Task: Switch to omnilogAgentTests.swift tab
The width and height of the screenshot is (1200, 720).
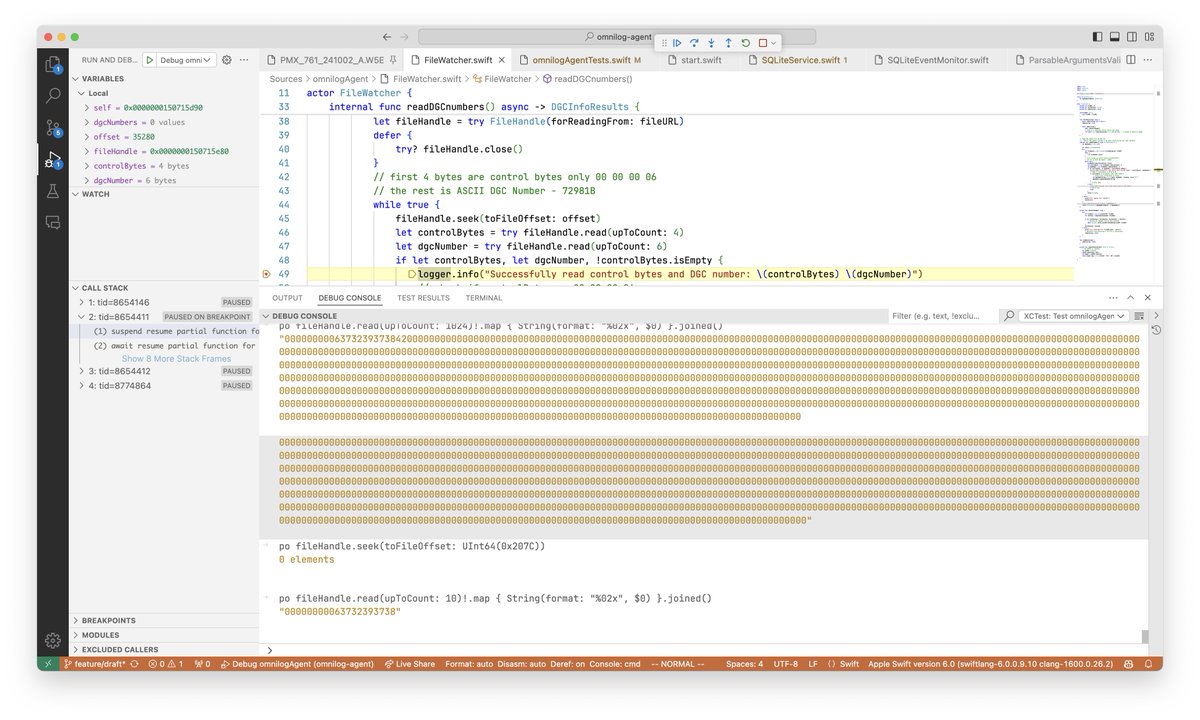Action: (580, 60)
